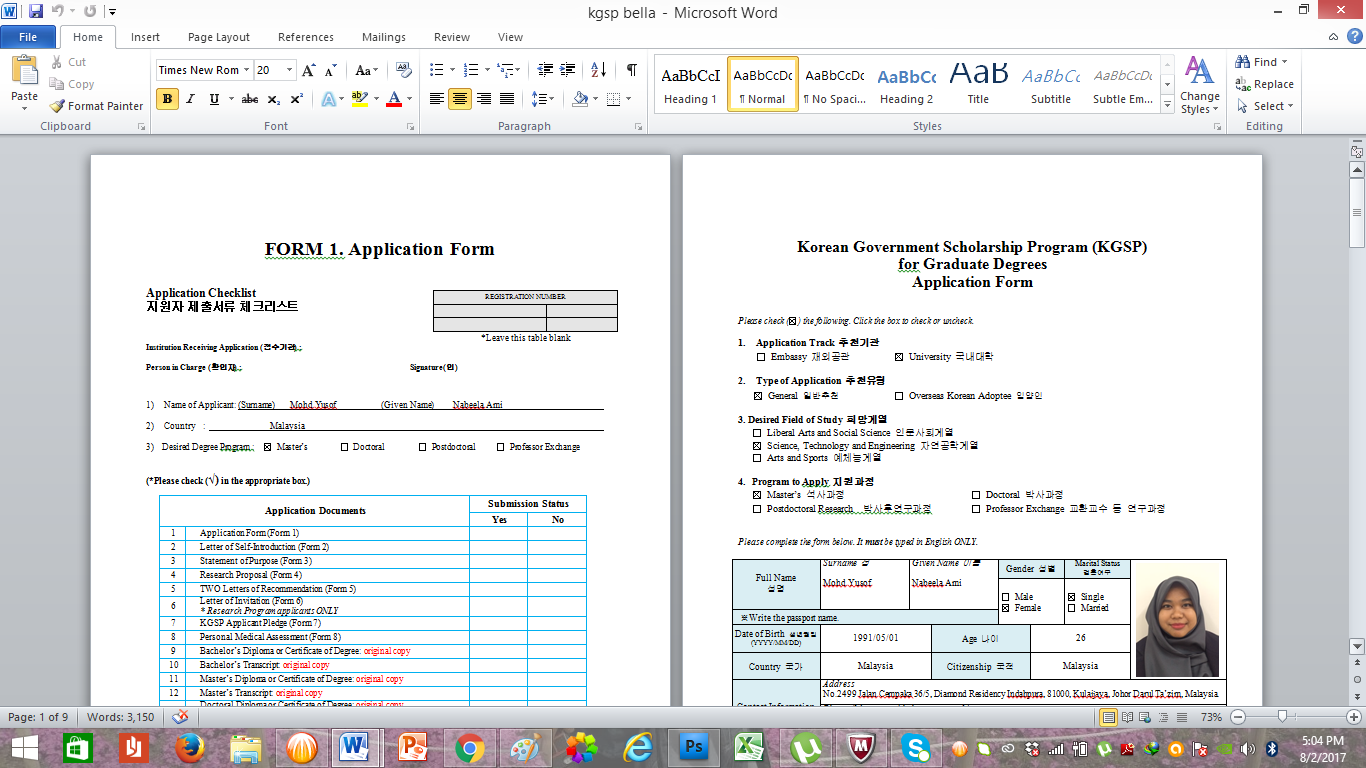Apply the yellow text highlight color
Image resolution: width=1366 pixels, height=768 pixels.
tap(360, 99)
